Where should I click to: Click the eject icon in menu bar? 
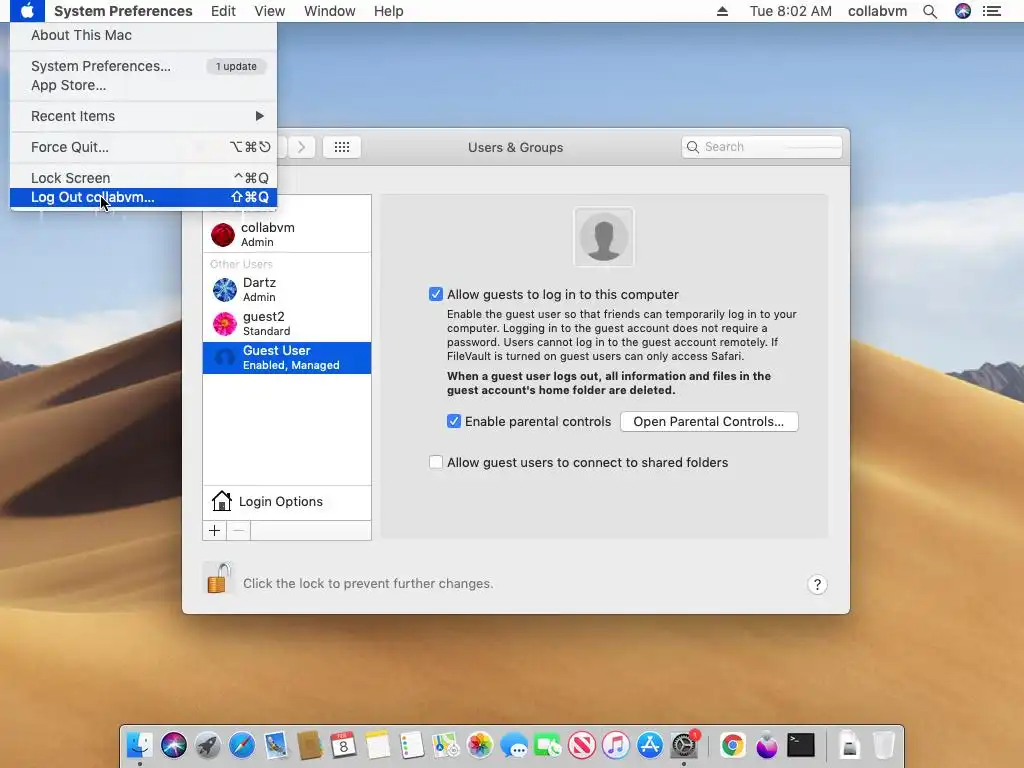pos(722,11)
